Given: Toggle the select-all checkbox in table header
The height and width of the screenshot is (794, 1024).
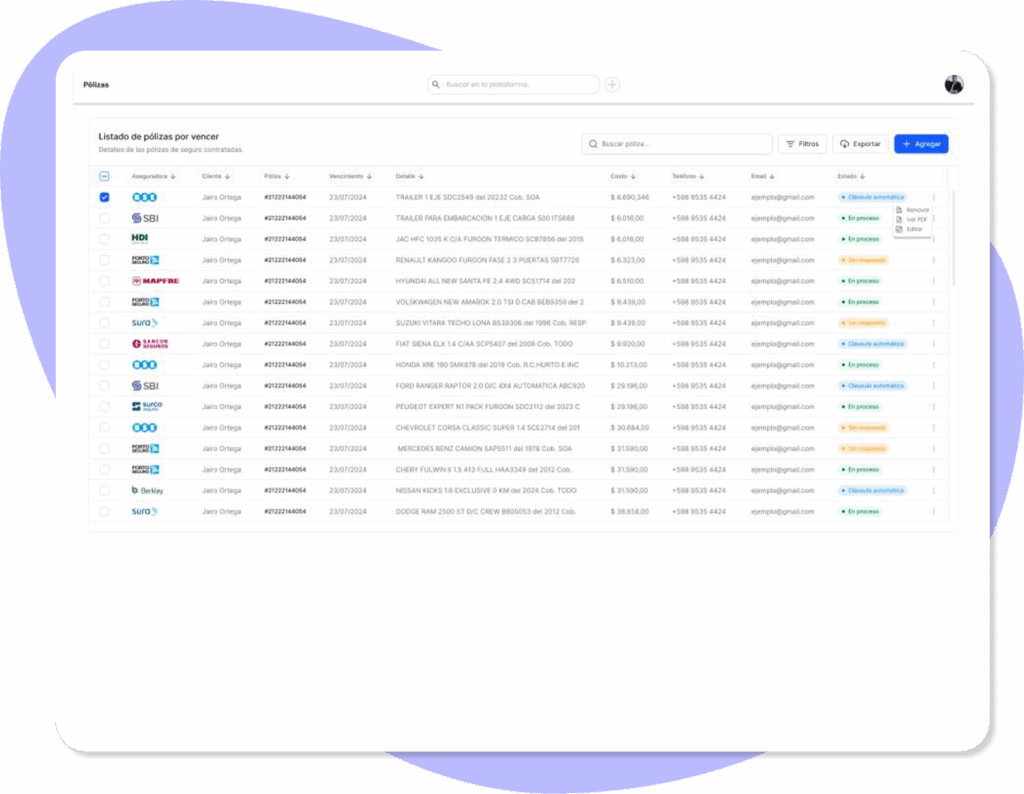Looking at the screenshot, I should [x=105, y=176].
